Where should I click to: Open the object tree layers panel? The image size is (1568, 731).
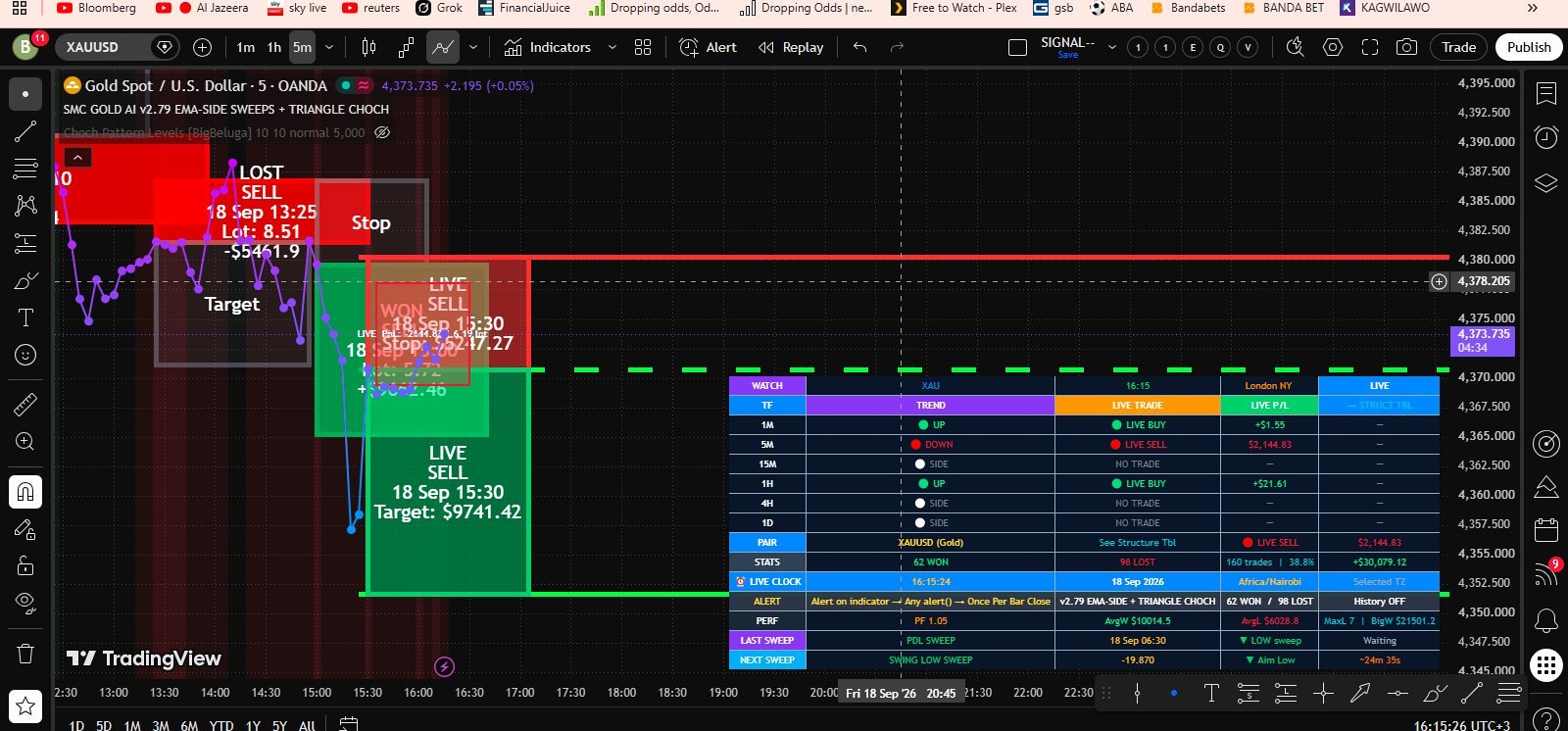1546,182
